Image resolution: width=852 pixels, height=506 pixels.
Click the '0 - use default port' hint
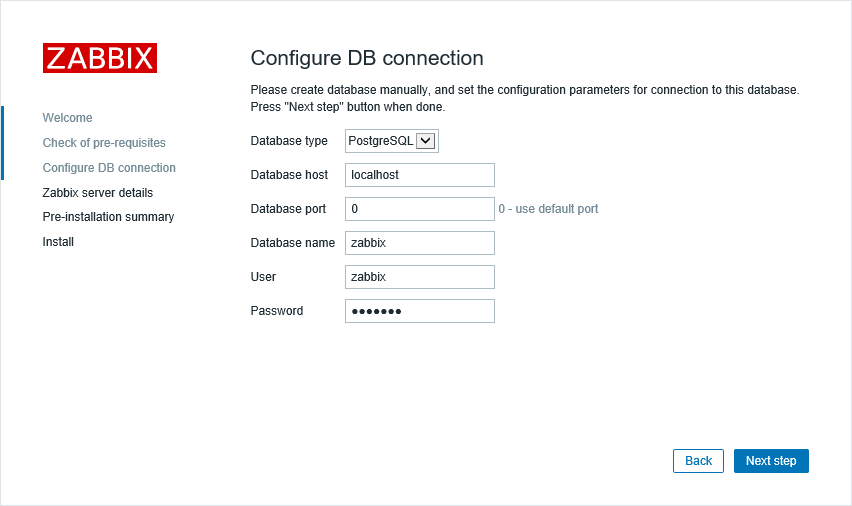[x=548, y=209]
